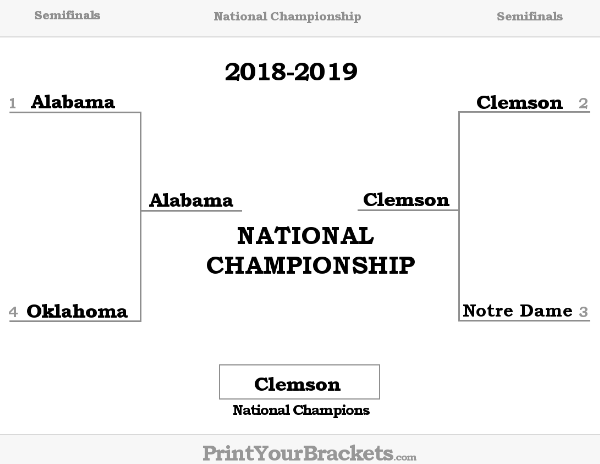
Task: Select the 2018-2019 title text
Action: 291,72
